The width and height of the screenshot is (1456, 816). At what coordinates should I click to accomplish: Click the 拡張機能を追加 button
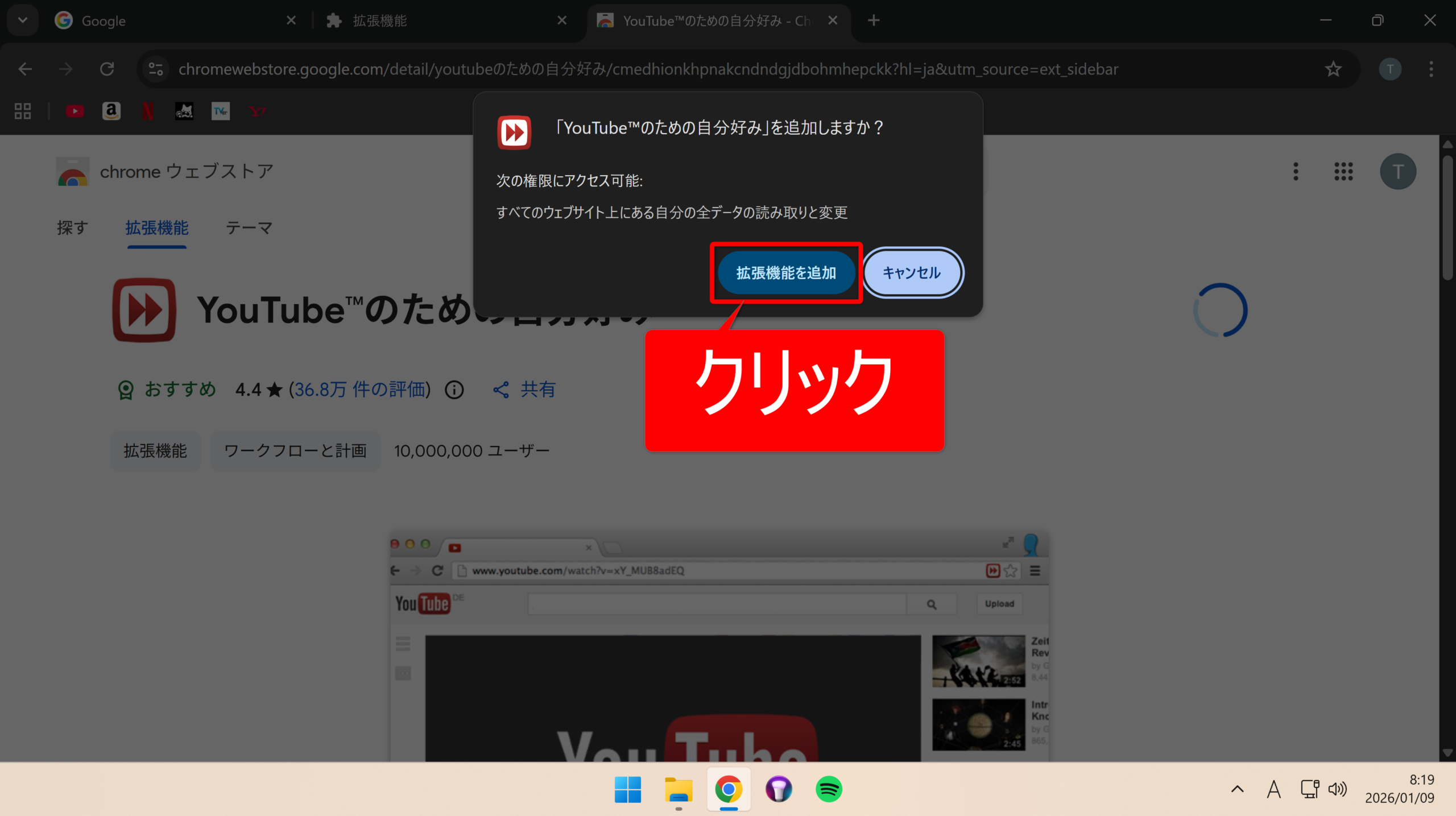[x=785, y=273]
